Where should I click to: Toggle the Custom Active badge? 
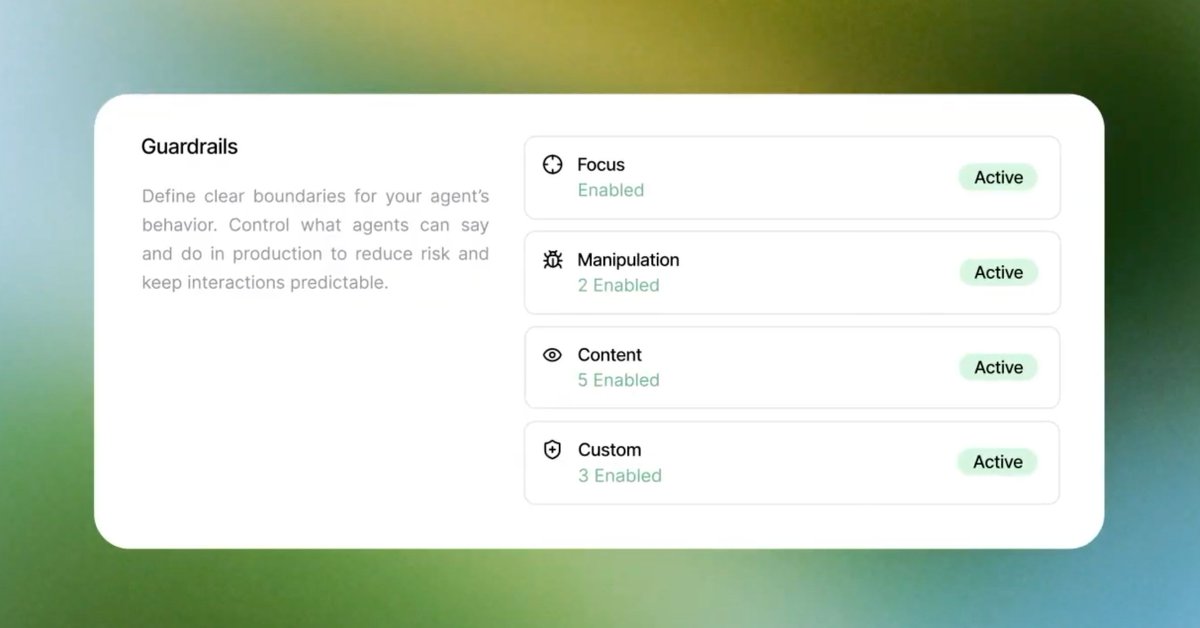tap(998, 462)
